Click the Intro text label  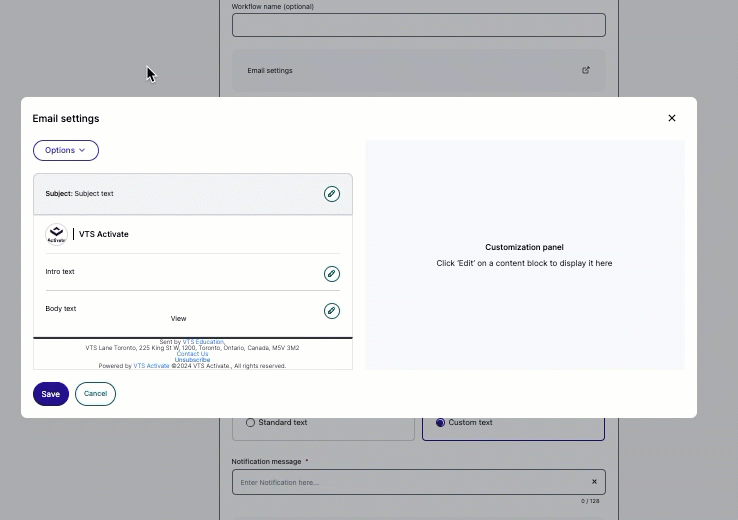[60, 272]
